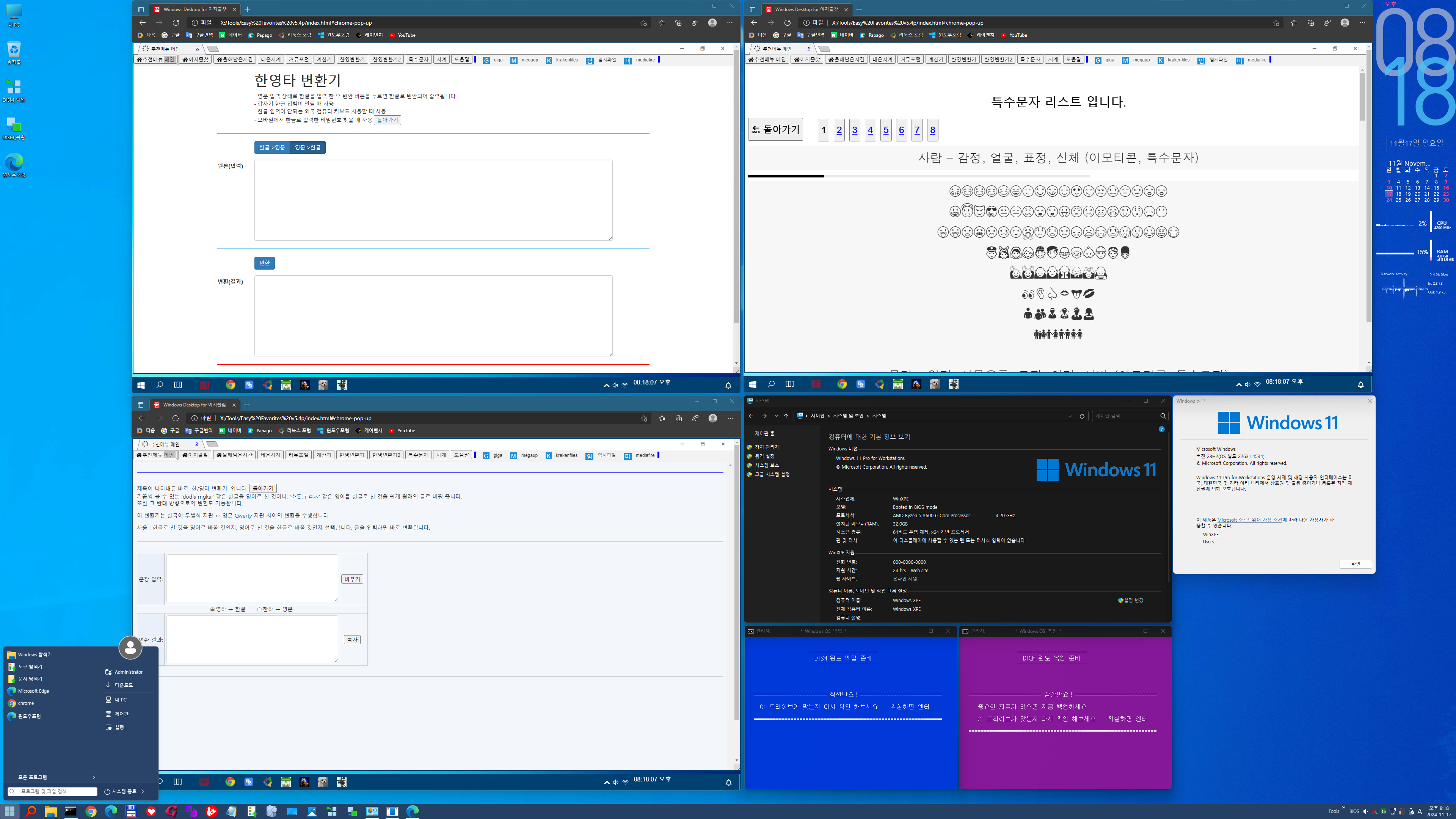The height and width of the screenshot is (819, 1456).
Task: Open 내 PC desktop icon
Action: click(14, 16)
